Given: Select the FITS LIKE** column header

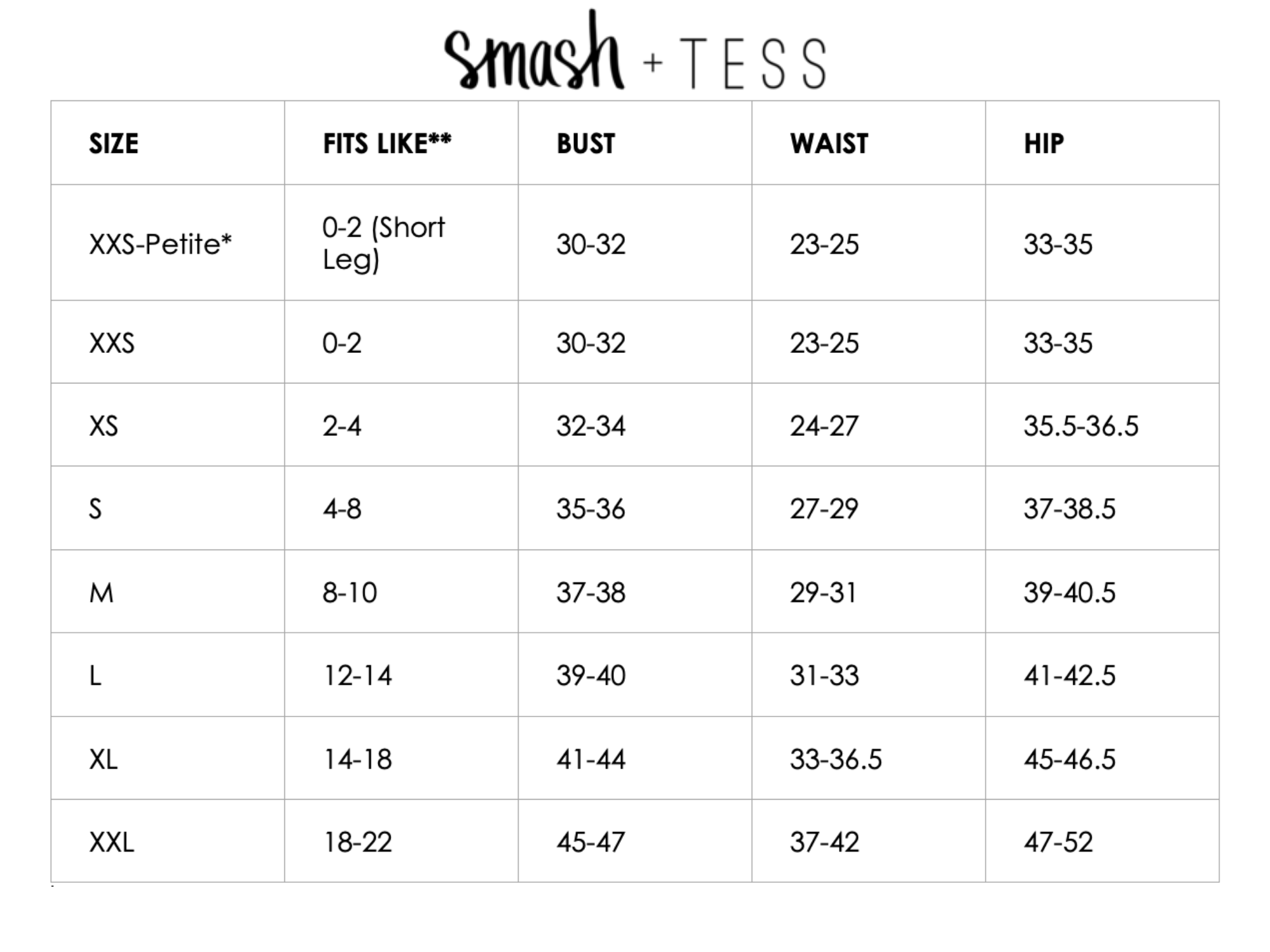Looking at the screenshot, I should pyautogui.click(x=387, y=144).
